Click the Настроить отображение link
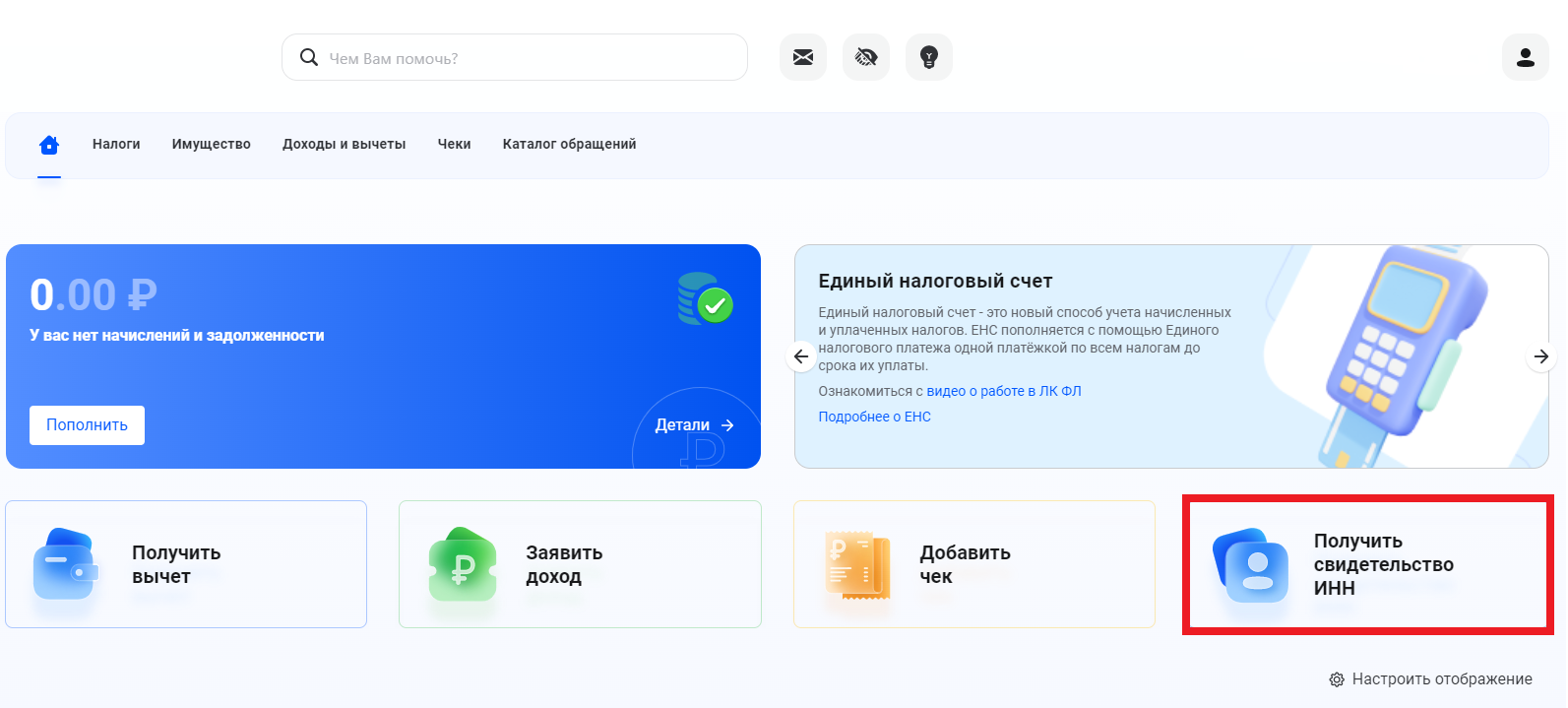The width and height of the screenshot is (1568, 708). coord(1442,679)
